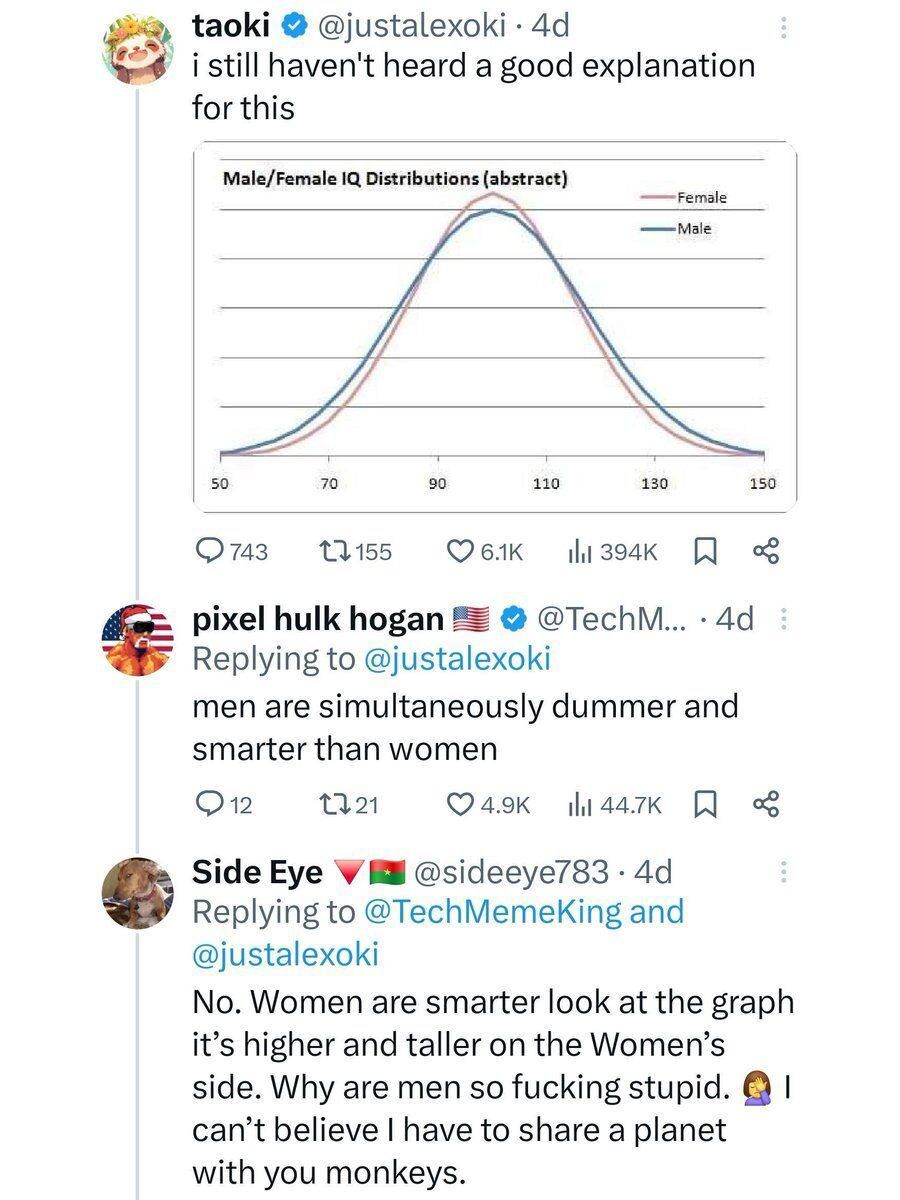Share taoki's tweet
Viewport: 900px width, 1200px height.
[x=765, y=551]
